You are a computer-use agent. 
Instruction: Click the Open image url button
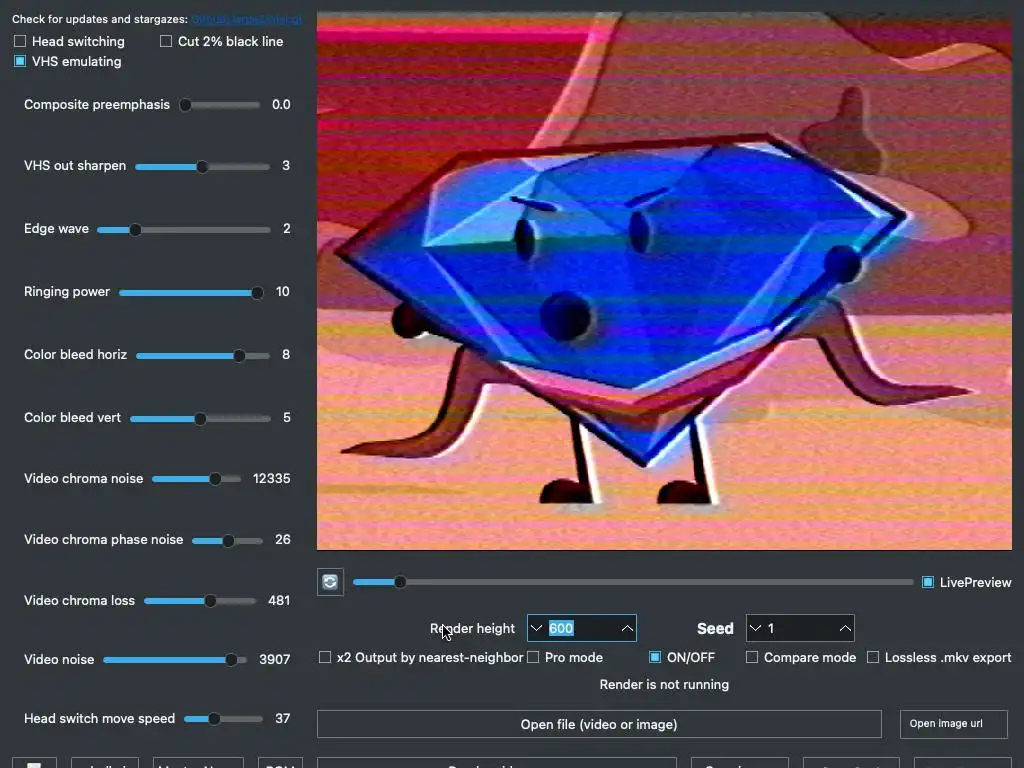pos(953,724)
